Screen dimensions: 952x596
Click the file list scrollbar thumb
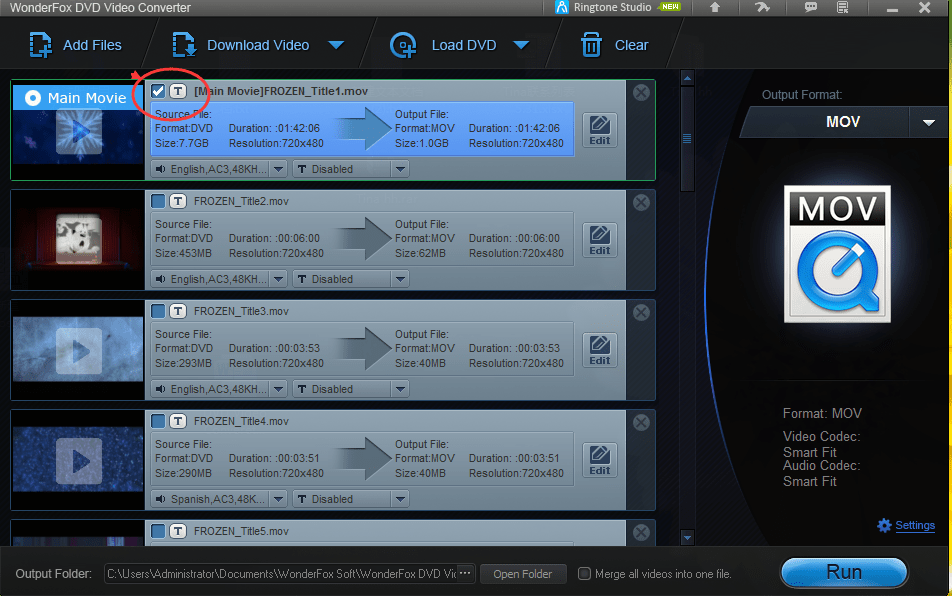[x=687, y=138]
